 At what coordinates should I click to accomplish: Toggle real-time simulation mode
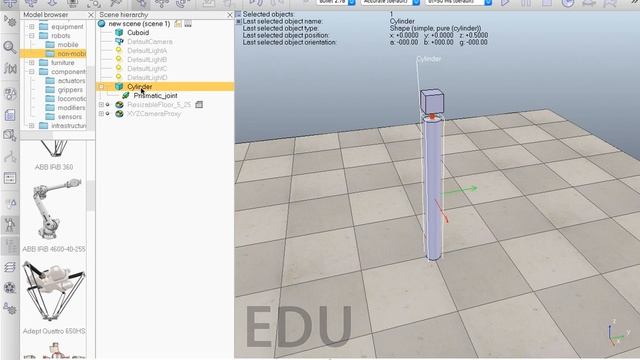(x=568, y=3)
